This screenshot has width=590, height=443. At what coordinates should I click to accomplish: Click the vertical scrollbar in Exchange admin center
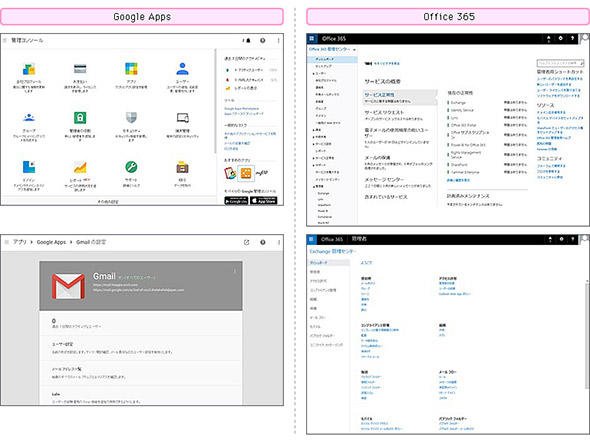pos(587,335)
